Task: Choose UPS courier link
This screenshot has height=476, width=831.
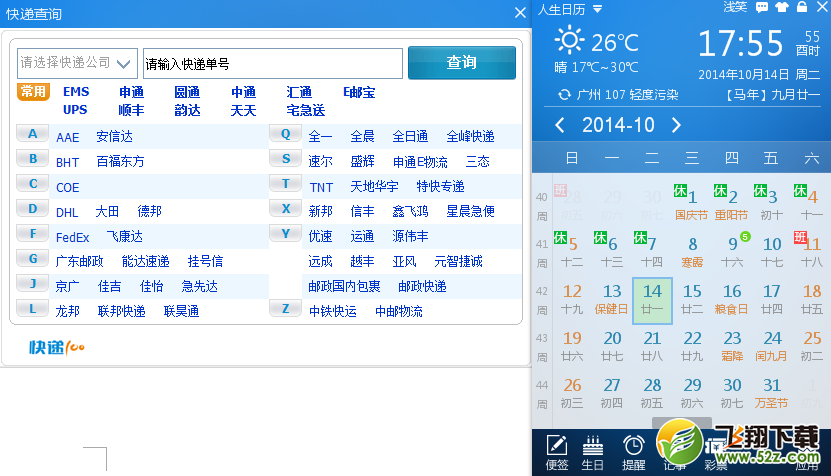Action: [75, 110]
